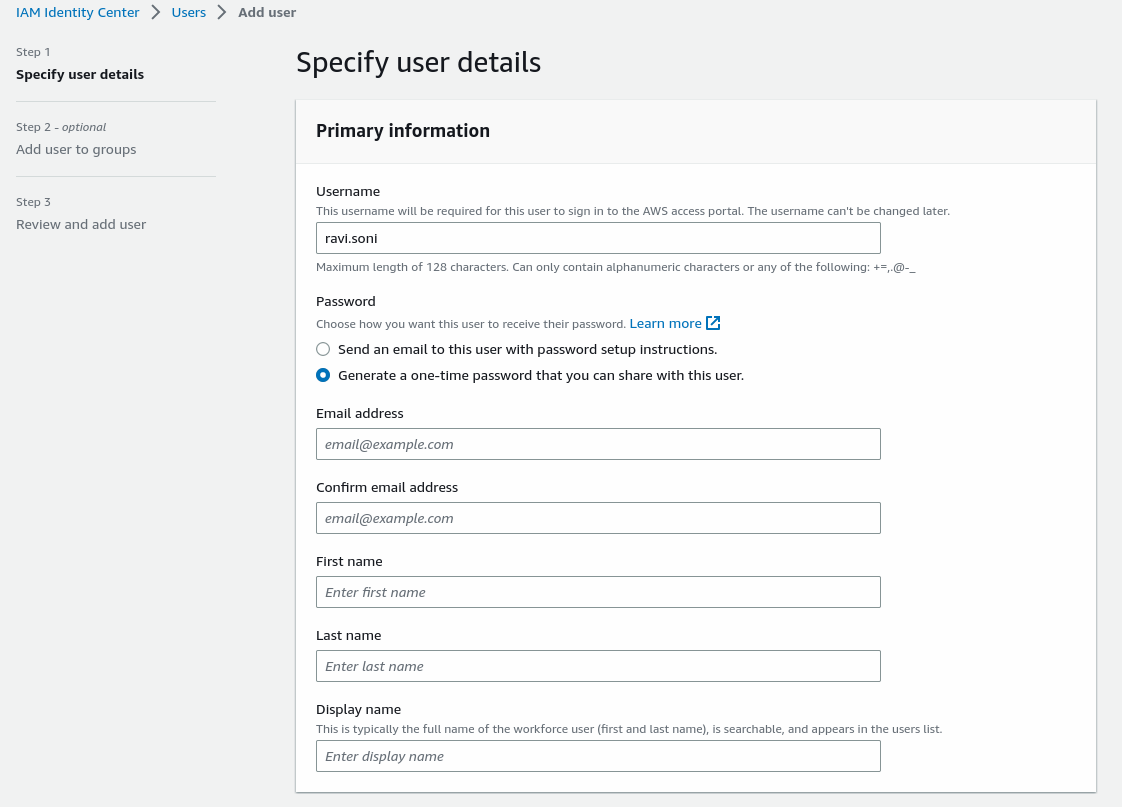Choose the generate one-time password radio button
Viewport: 1122px width, 807px height.
coord(323,375)
